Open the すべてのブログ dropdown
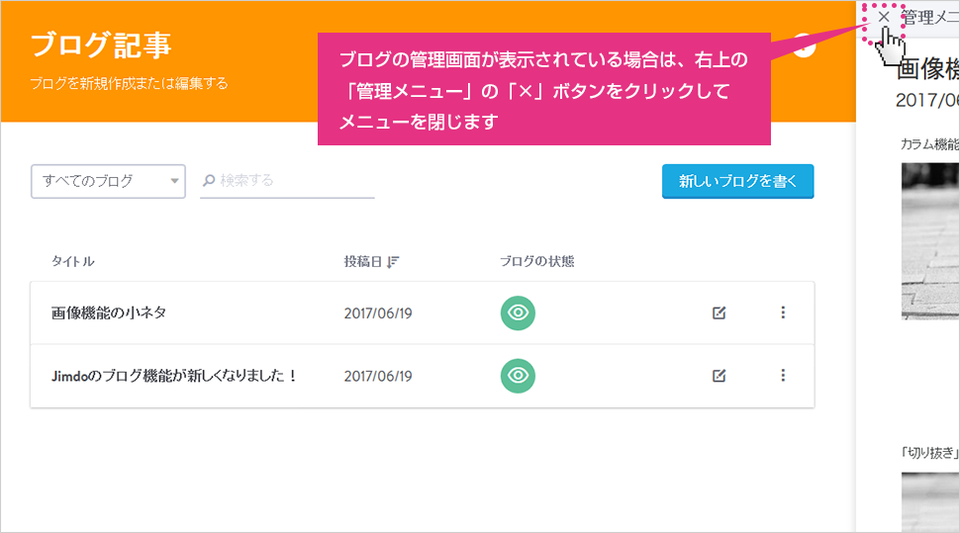The image size is (960, 533). point(108,181)
